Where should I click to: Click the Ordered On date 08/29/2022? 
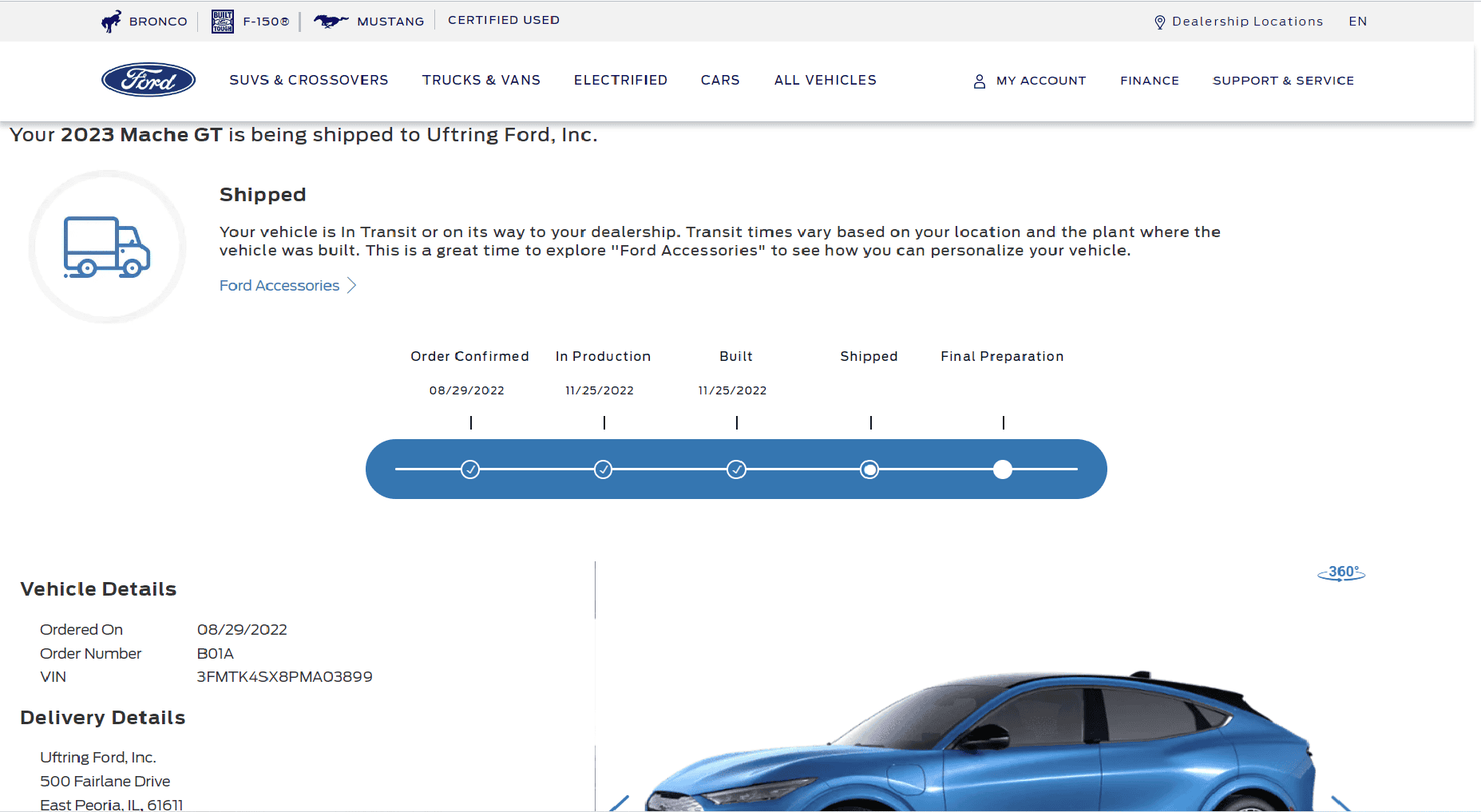(x=242, y=630)
